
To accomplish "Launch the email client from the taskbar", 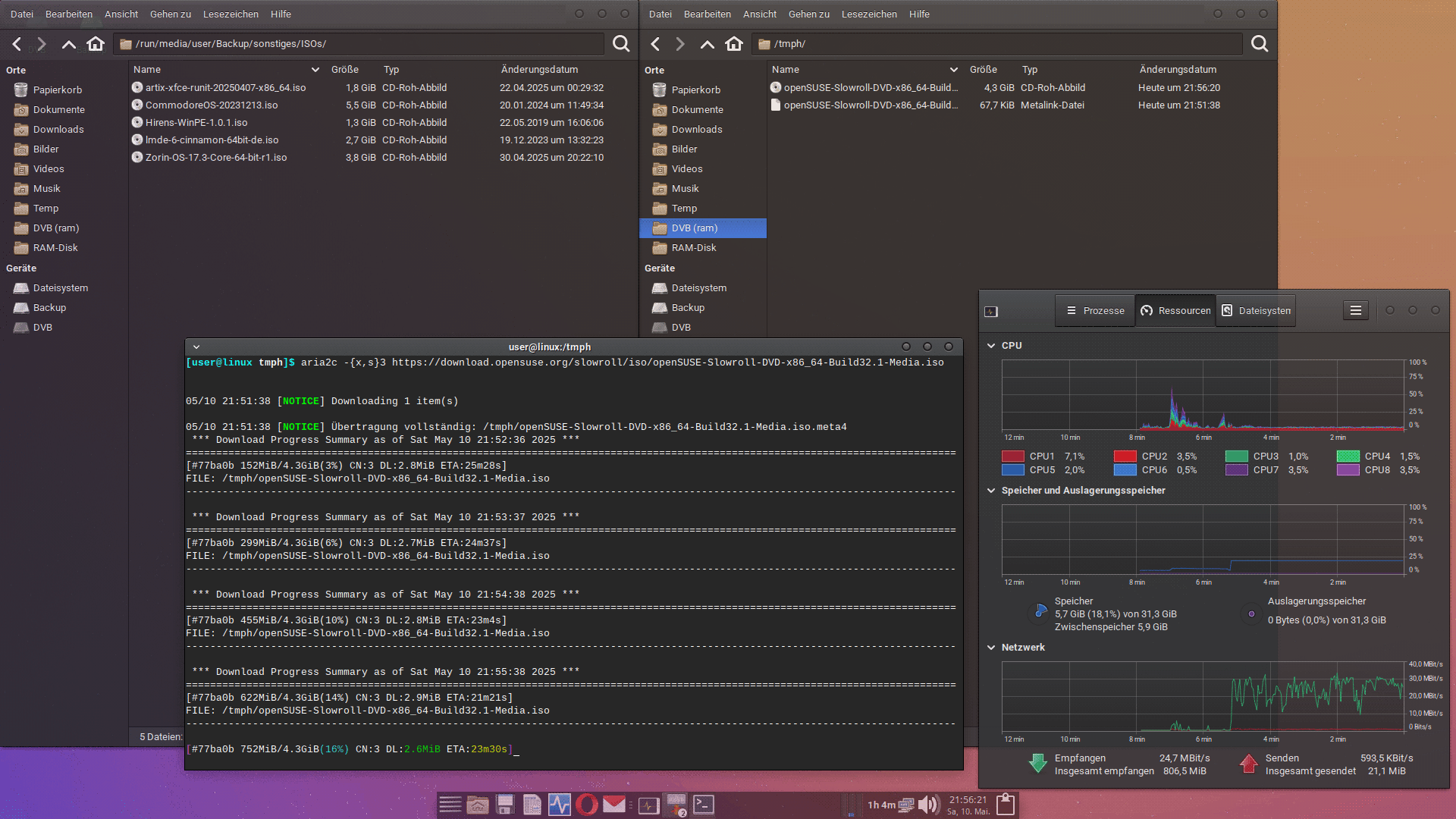I will pyautogui.click(x=614, y=805).
